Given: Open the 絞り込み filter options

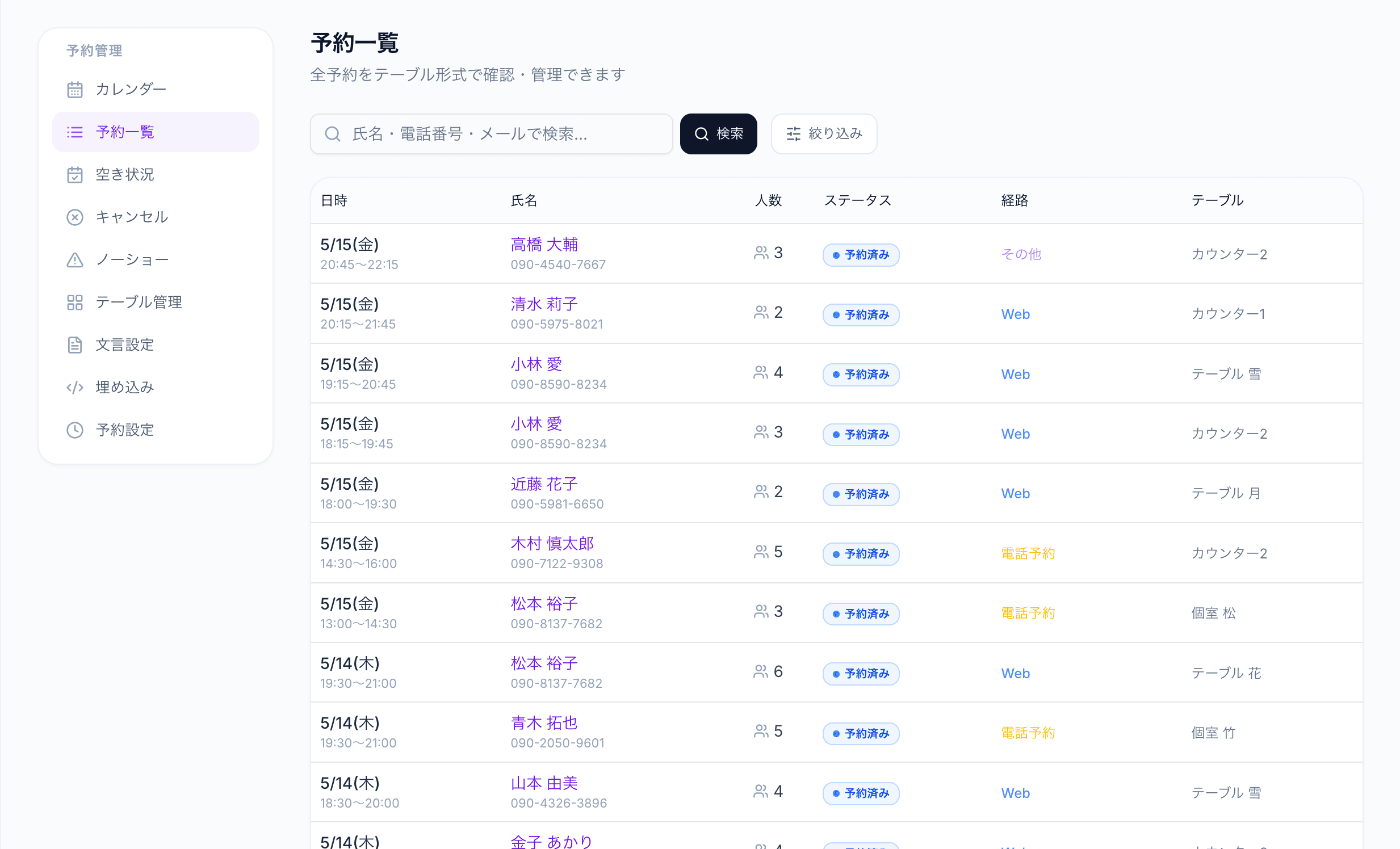Looking at the screenshot, I should coord(823,134).
